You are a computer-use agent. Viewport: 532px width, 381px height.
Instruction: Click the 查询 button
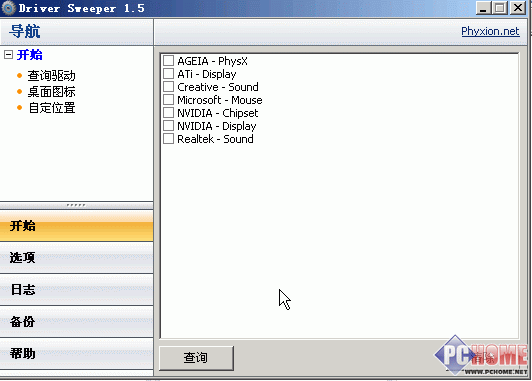(x=196, y=358)
